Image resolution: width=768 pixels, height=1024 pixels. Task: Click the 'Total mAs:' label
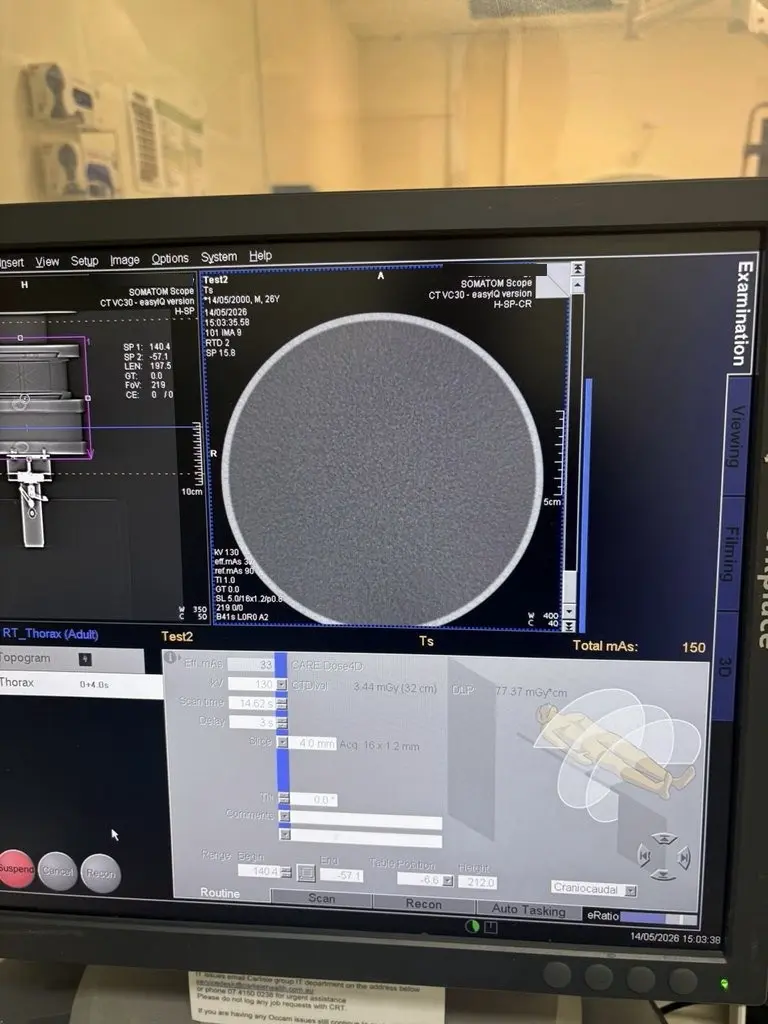(x=605, y=646)
